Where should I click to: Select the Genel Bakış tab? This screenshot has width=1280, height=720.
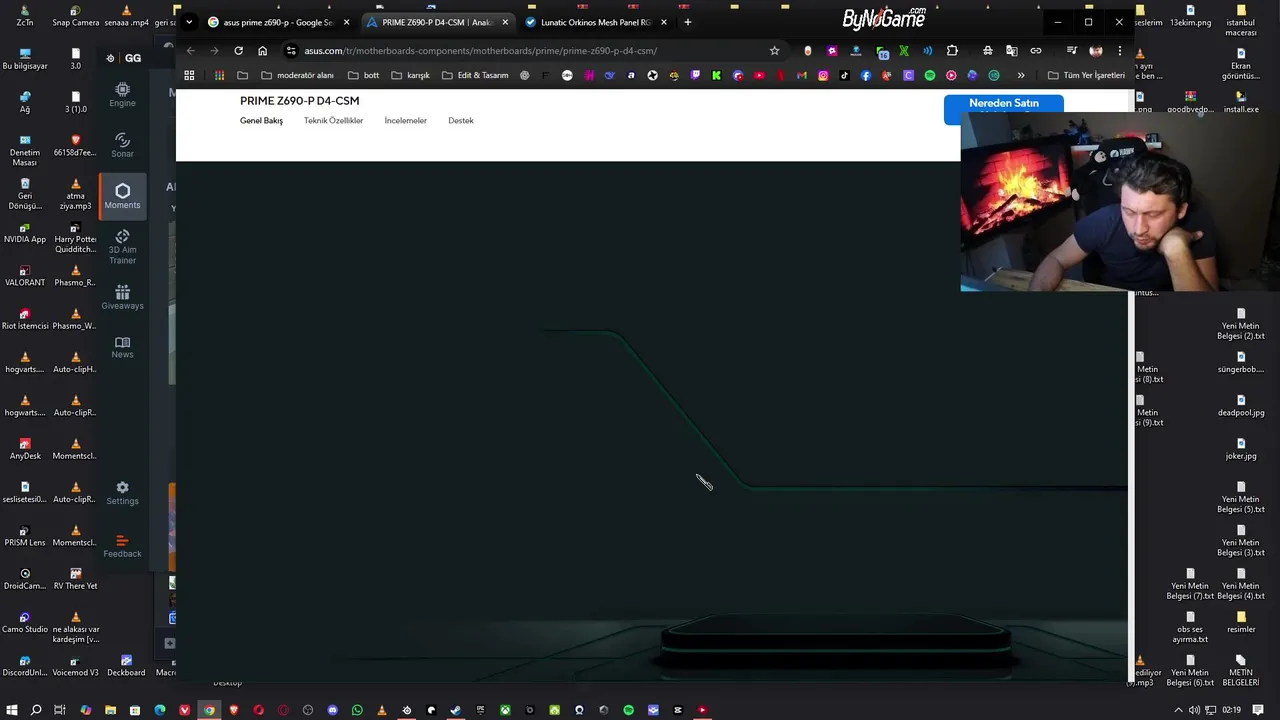[x=261, y=121]
